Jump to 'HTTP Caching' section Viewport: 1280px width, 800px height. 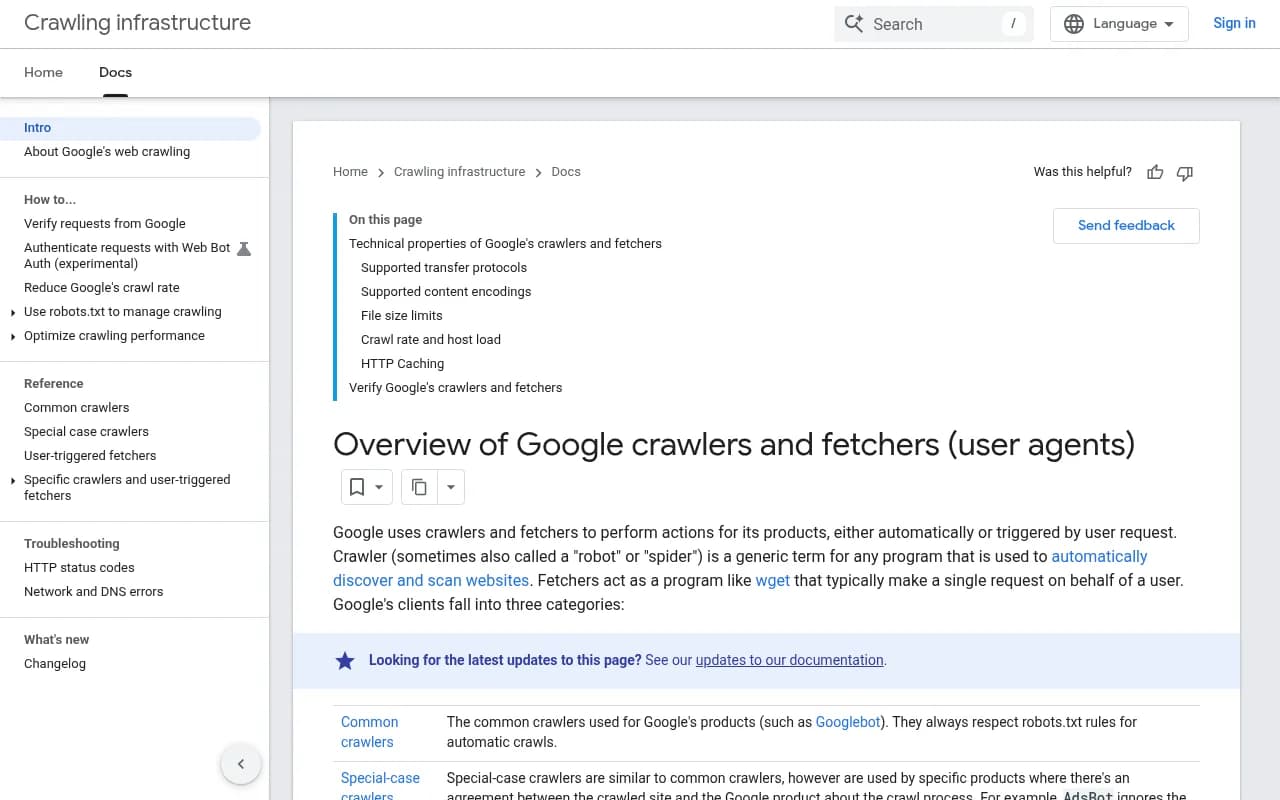402,364
